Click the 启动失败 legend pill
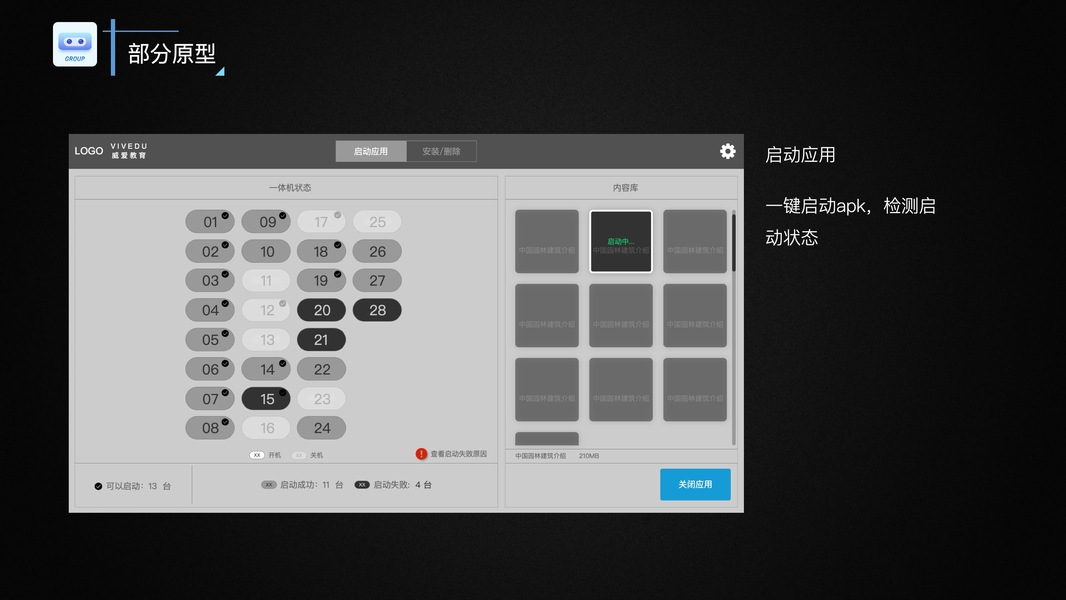Image resolution: width=1066 pixels, height=600 pixels. (x=362, y=484)
